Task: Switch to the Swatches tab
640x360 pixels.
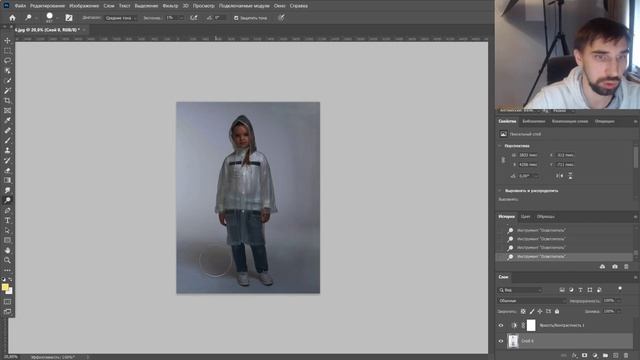Action: pyautogui.click(x=546, y=217)
